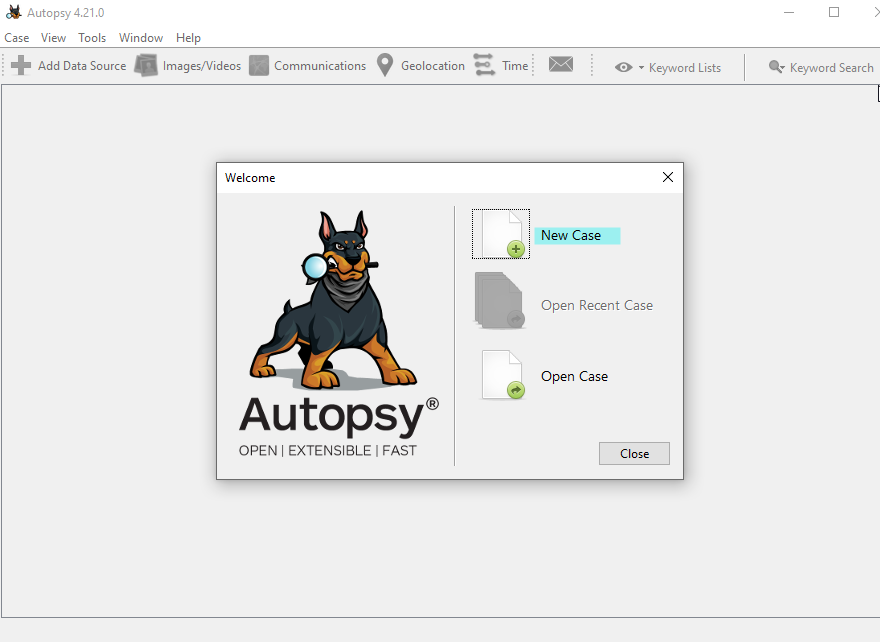Click the OPEN | EXTENSIBLE | FAST tagline
Screen dimensions: 880x642
[327, 451]
